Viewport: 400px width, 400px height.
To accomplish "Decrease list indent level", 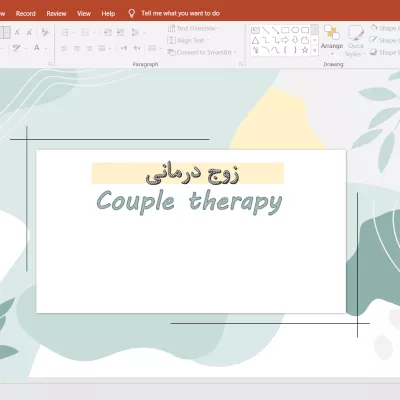I will (x=108, y=32).
